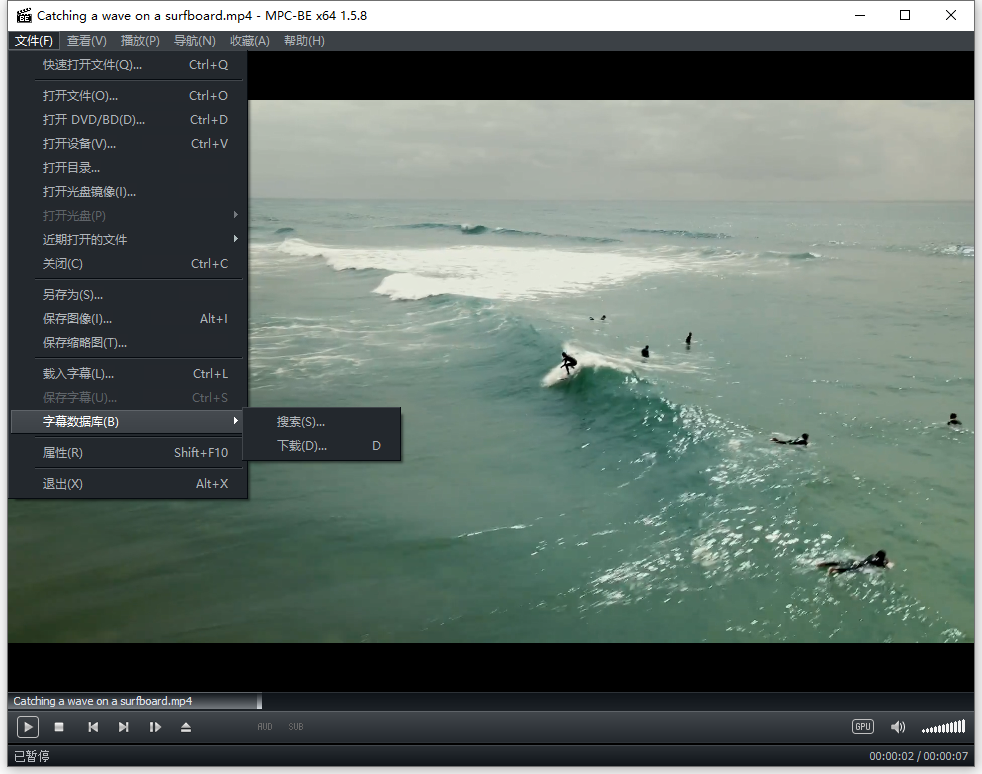
Task: Step forward one frame
Action: (155, 727)
